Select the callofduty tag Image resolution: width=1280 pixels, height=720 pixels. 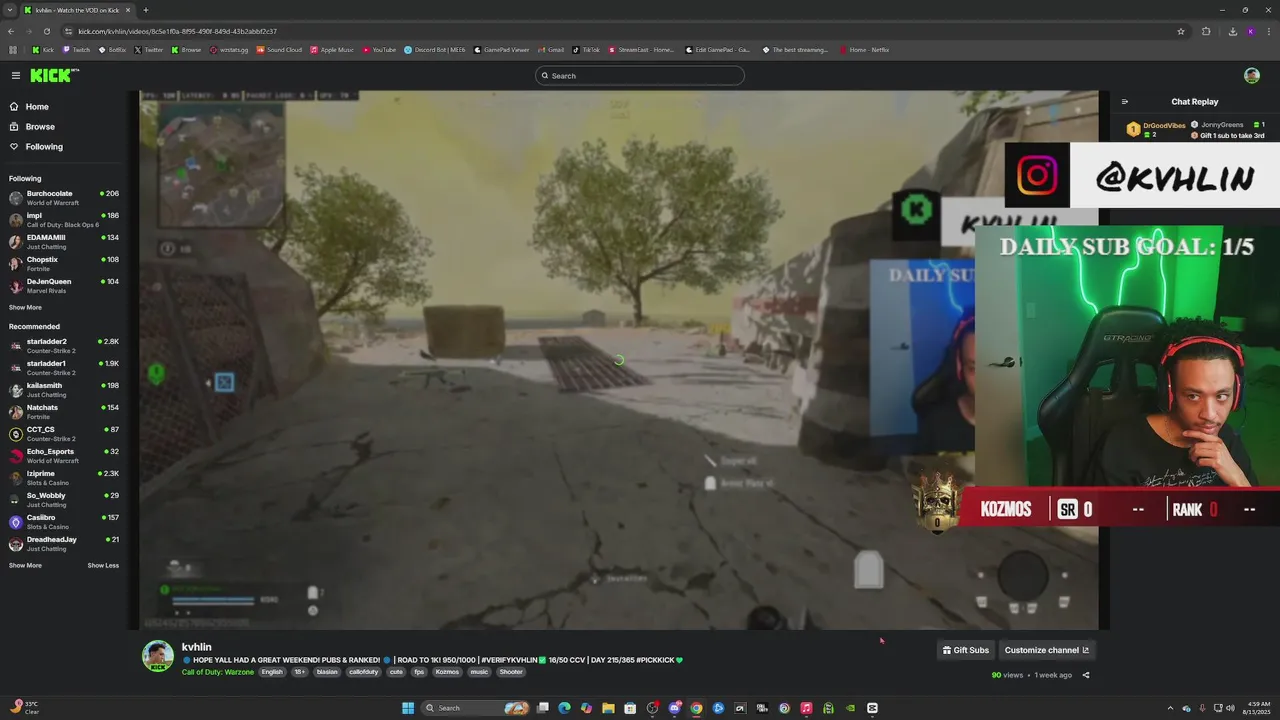coord(364,672)
